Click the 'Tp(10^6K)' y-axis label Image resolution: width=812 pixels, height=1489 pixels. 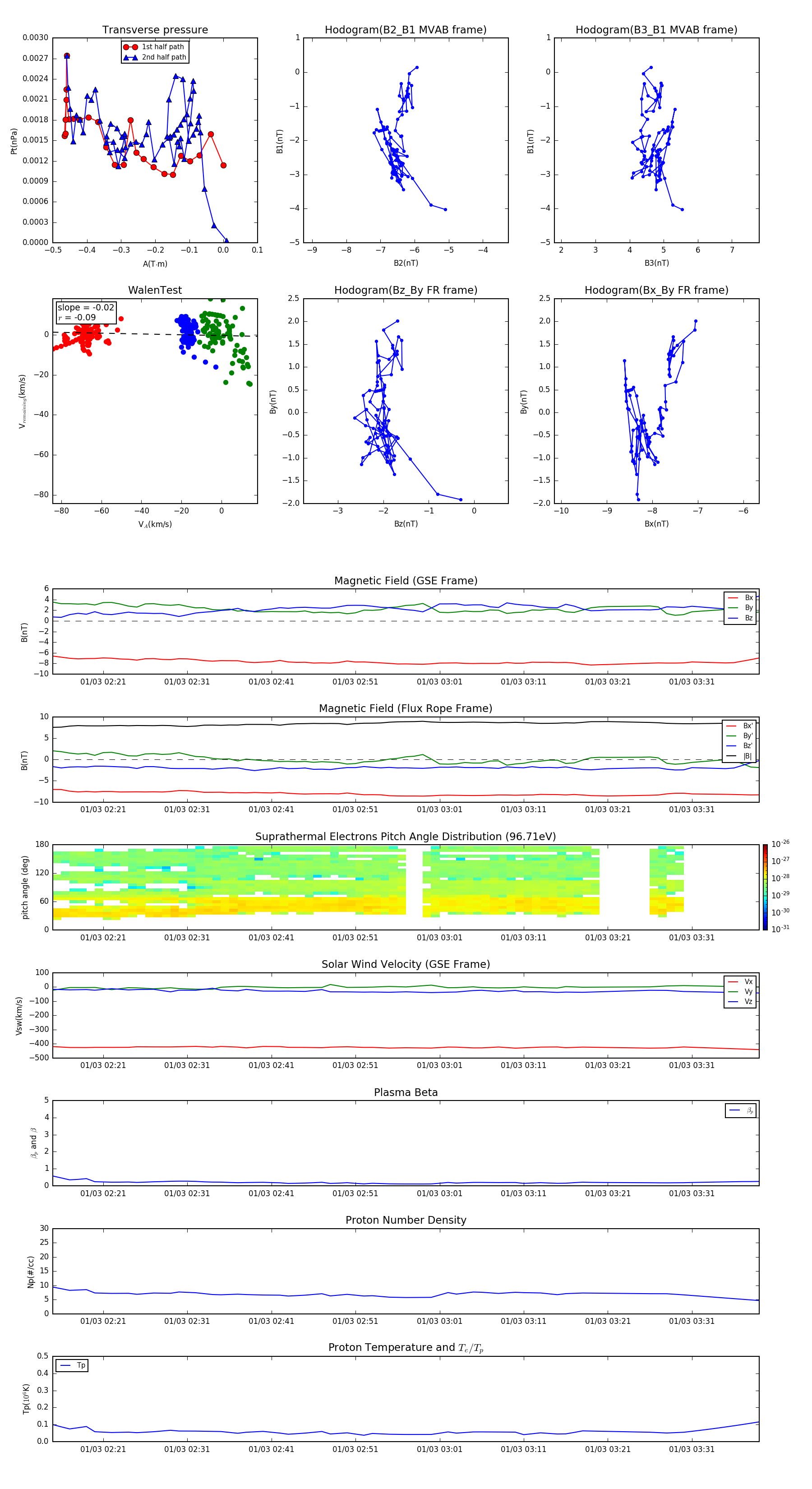pos(26,1399)
